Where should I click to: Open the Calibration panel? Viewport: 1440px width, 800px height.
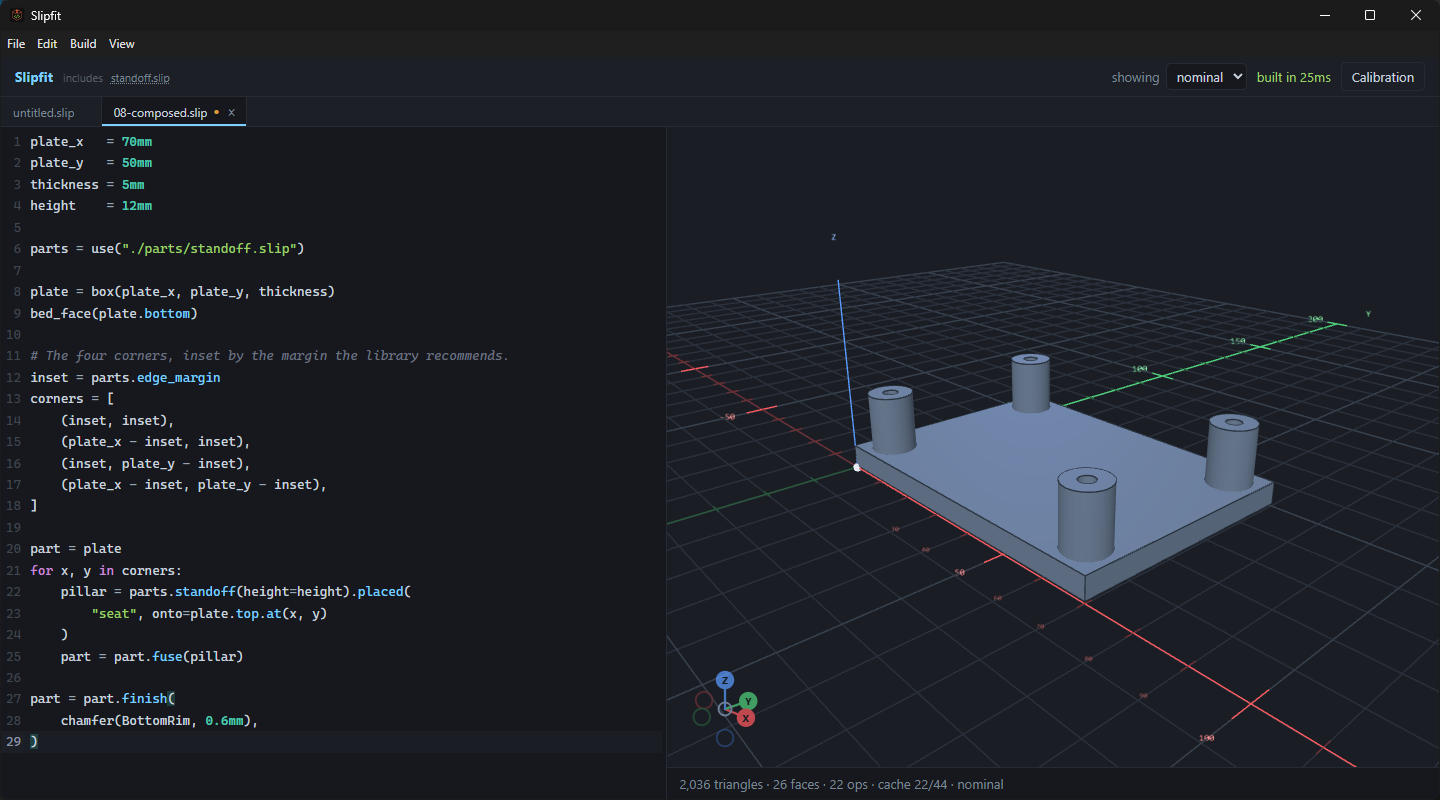[x=1383, y=77]
